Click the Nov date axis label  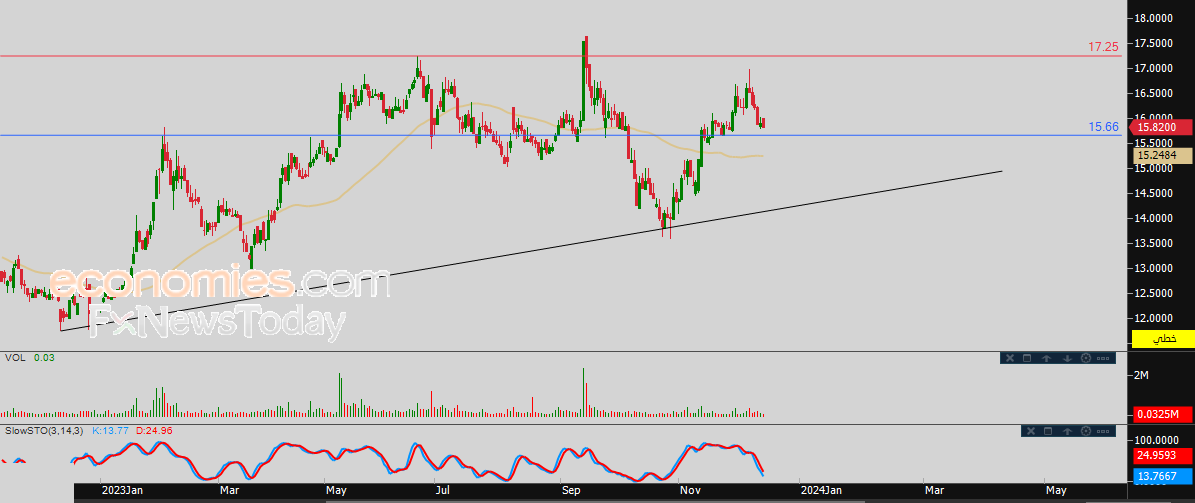[690, 490]
